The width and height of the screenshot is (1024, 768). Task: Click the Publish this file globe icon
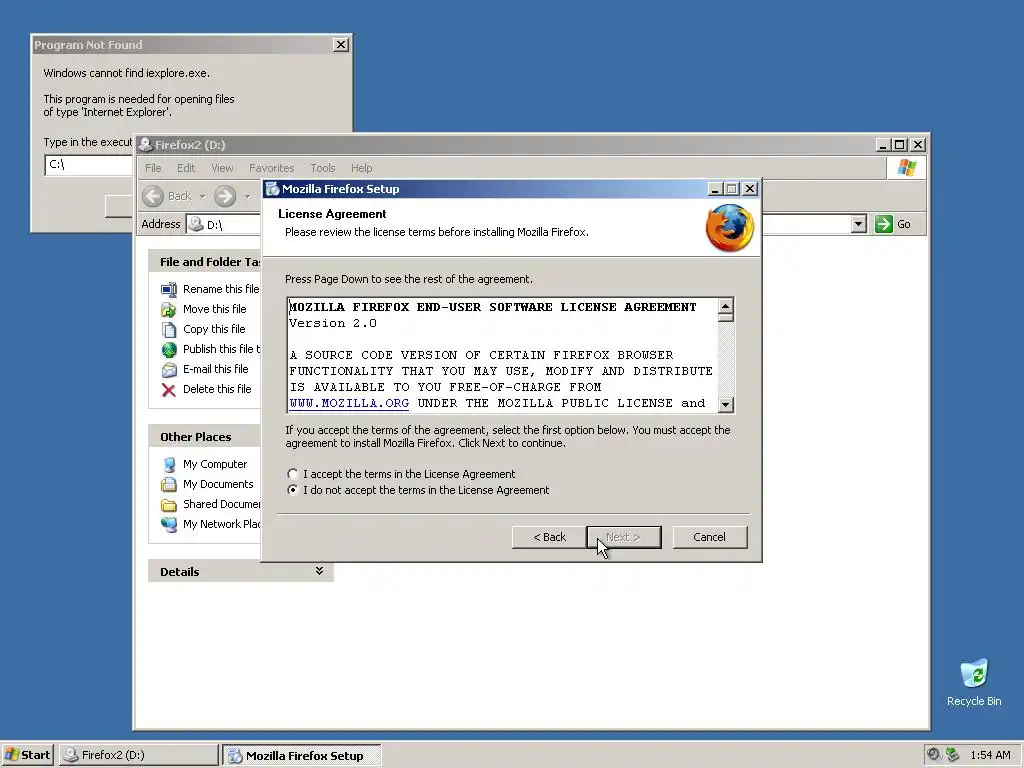[x=168, y=350]
